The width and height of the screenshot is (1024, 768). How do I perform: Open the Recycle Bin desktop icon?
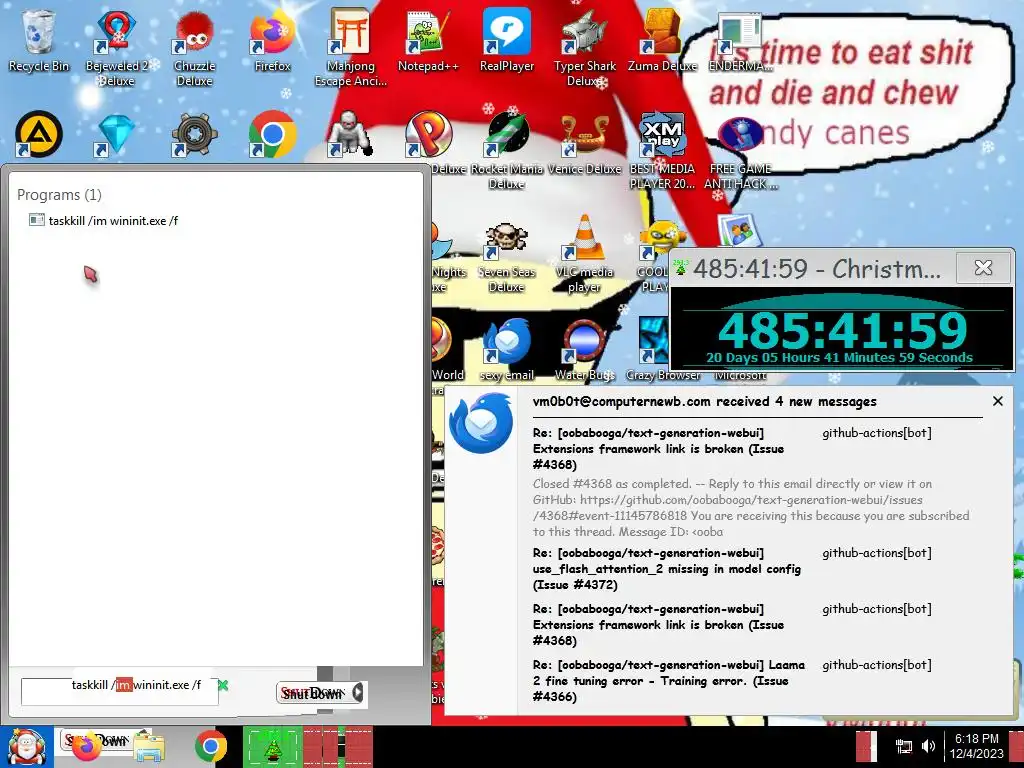pos(39,40)
